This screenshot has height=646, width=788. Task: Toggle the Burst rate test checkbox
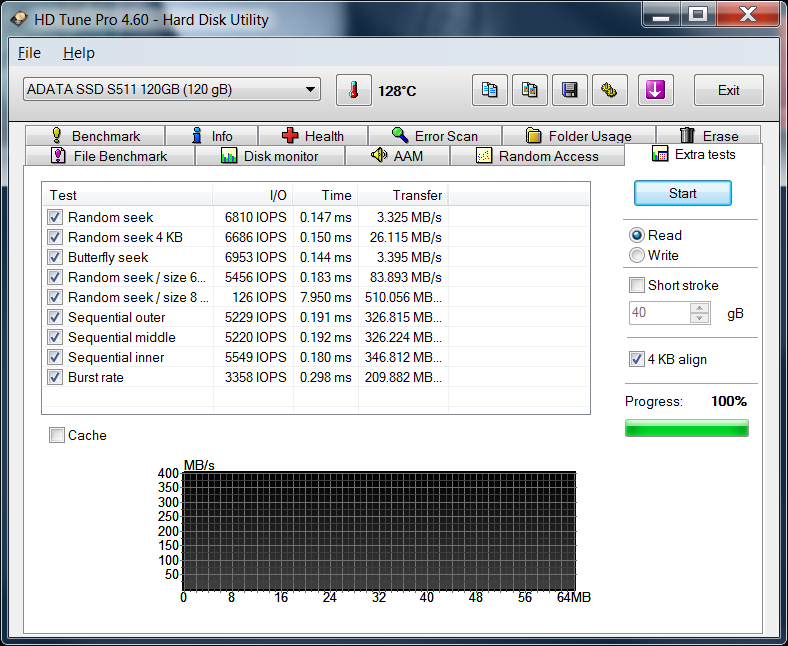pyautogui.click(x=55, y=377)
